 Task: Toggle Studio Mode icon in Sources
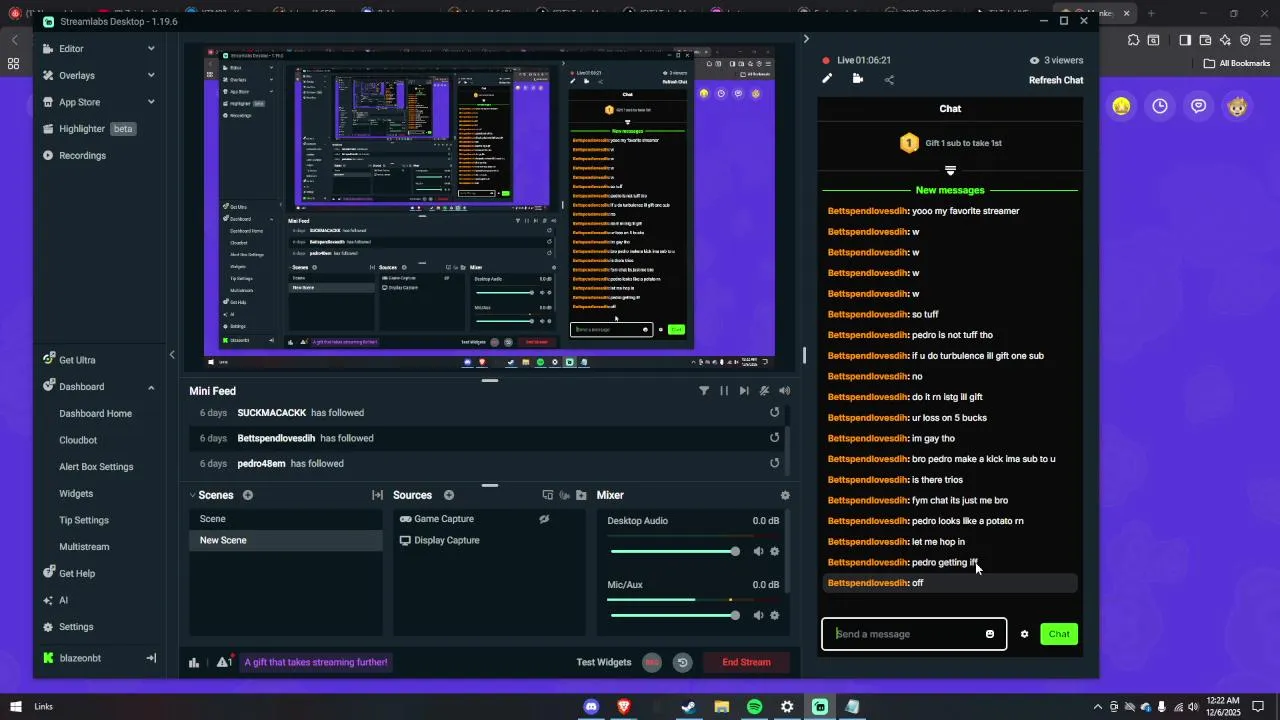[x=548, y=495]
